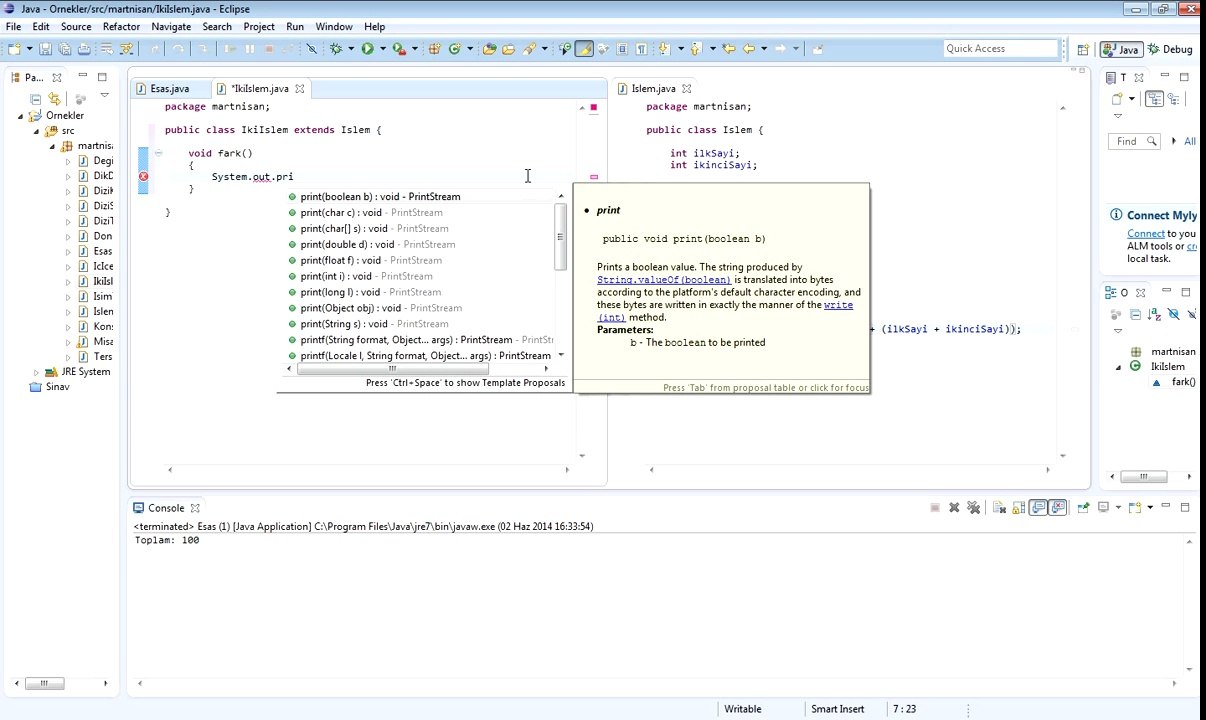This screenshot has height=720, width=1206.
Task: Click the error marker on line System.out.pri
Action: tap(143, 177)
